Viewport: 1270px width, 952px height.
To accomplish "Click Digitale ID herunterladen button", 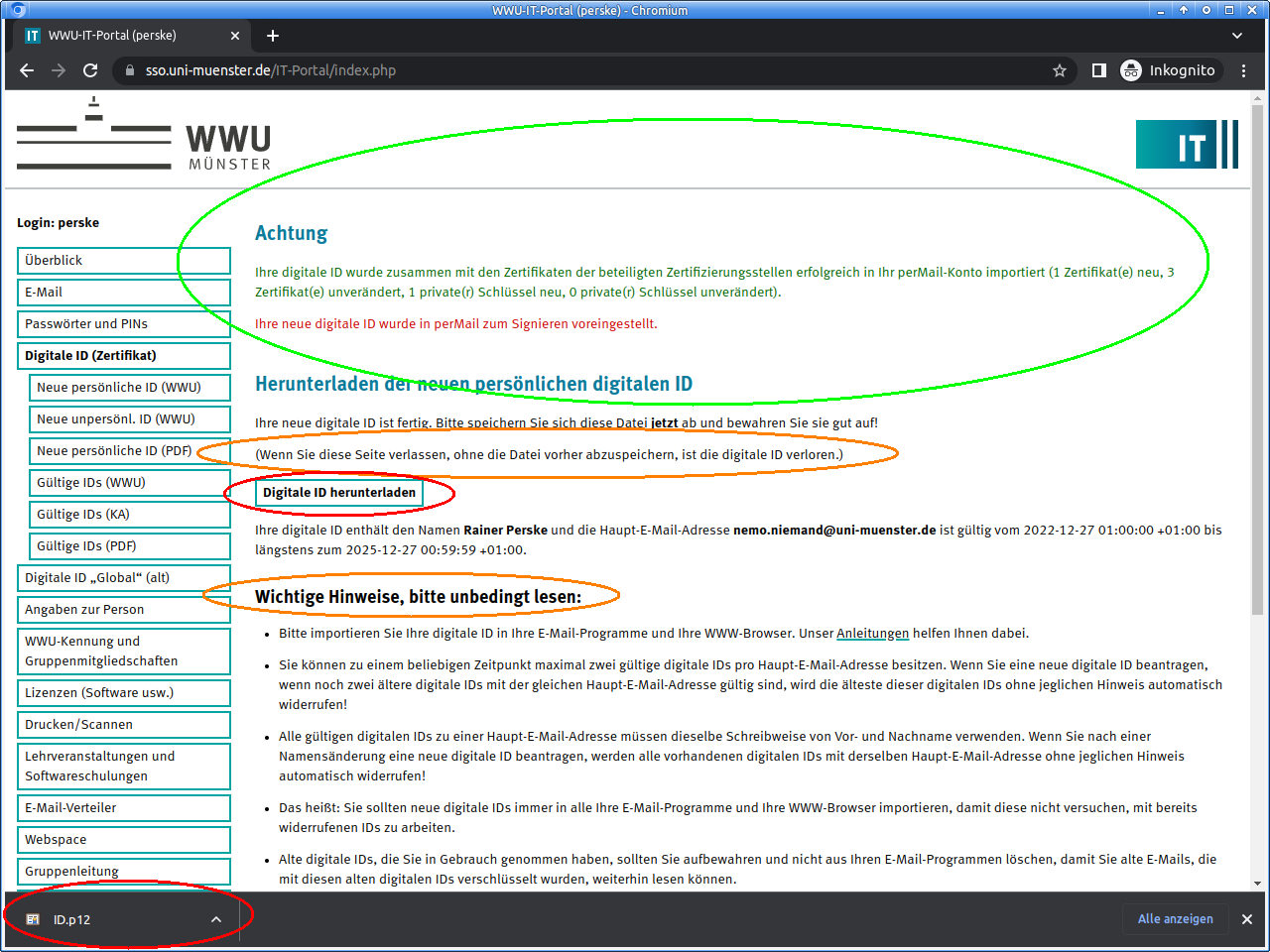I will [x=339, y=493].
